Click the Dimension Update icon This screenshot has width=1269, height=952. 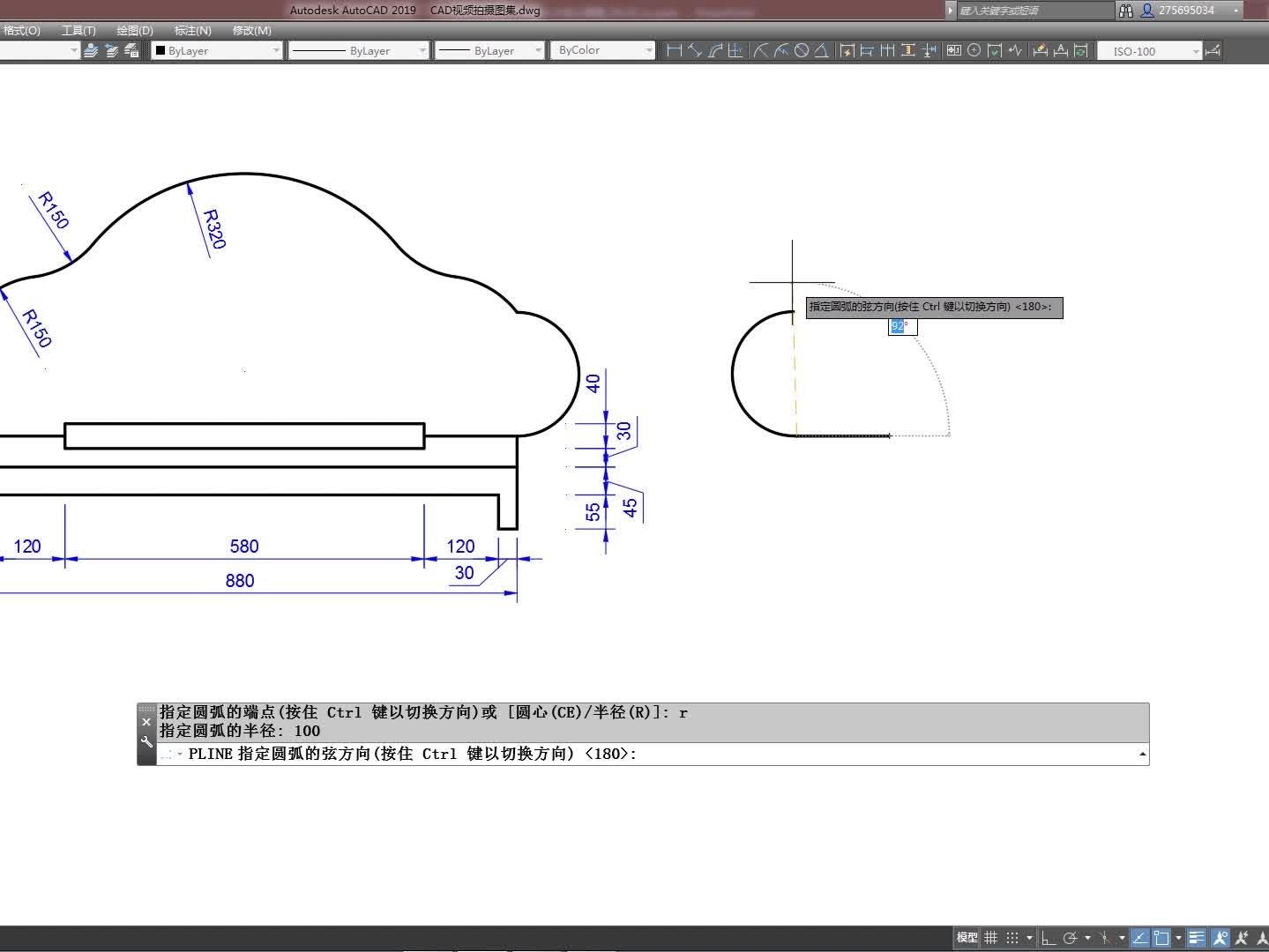pos(1081,50)
